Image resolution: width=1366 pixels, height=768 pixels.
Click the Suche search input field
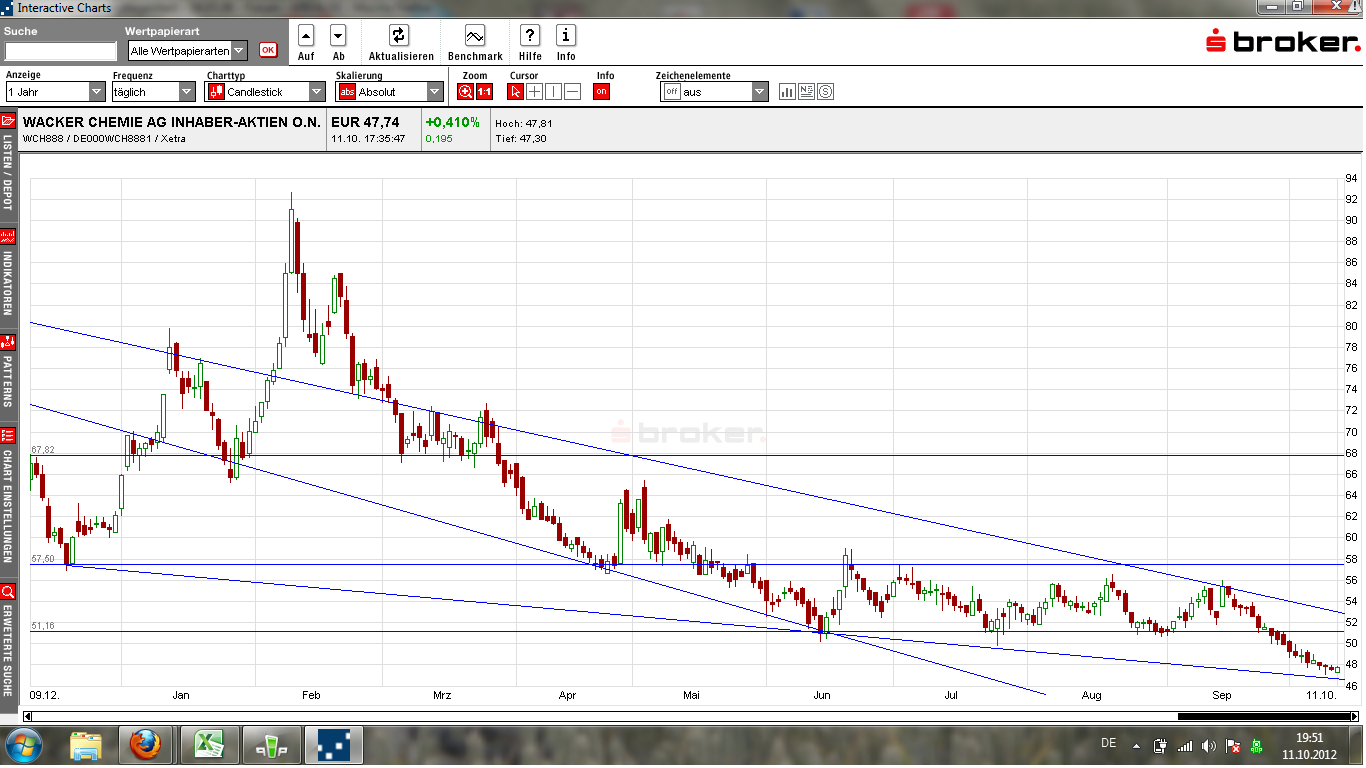coord(61,51)
